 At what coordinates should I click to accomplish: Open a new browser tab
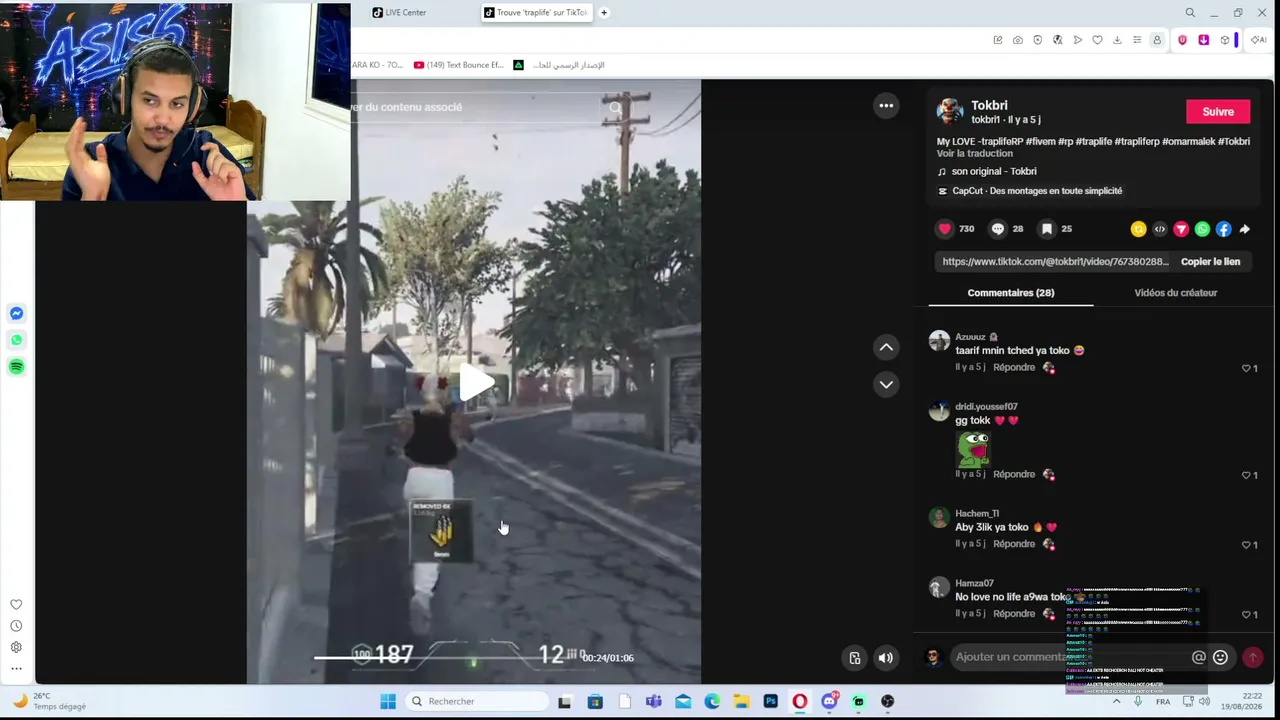point(604,13)
